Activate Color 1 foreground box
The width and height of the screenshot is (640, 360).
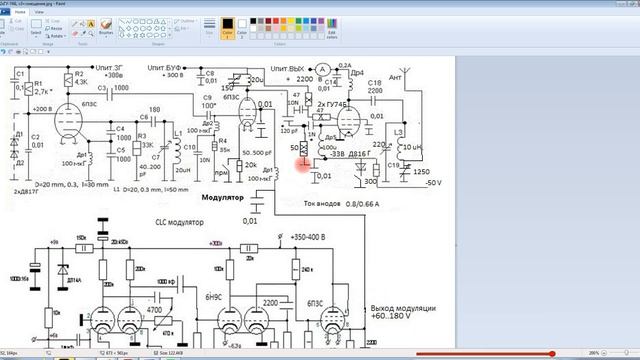[227, 28]
